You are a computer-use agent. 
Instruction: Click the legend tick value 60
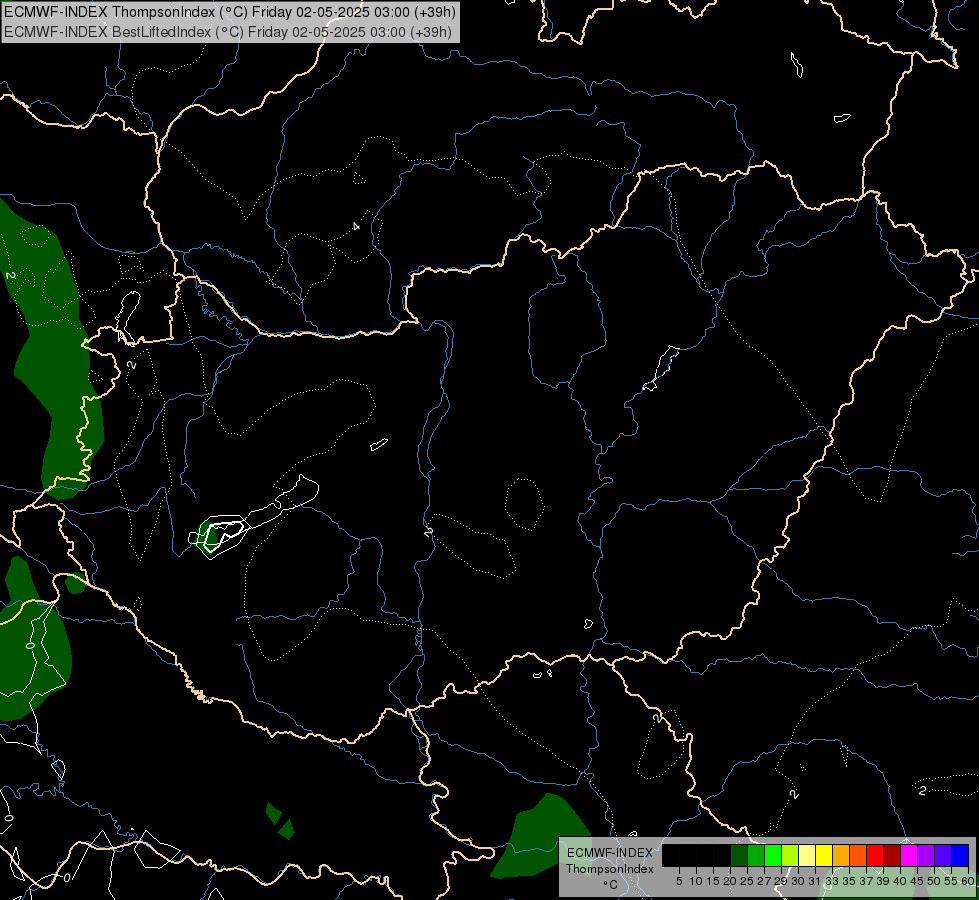[968, 881]
